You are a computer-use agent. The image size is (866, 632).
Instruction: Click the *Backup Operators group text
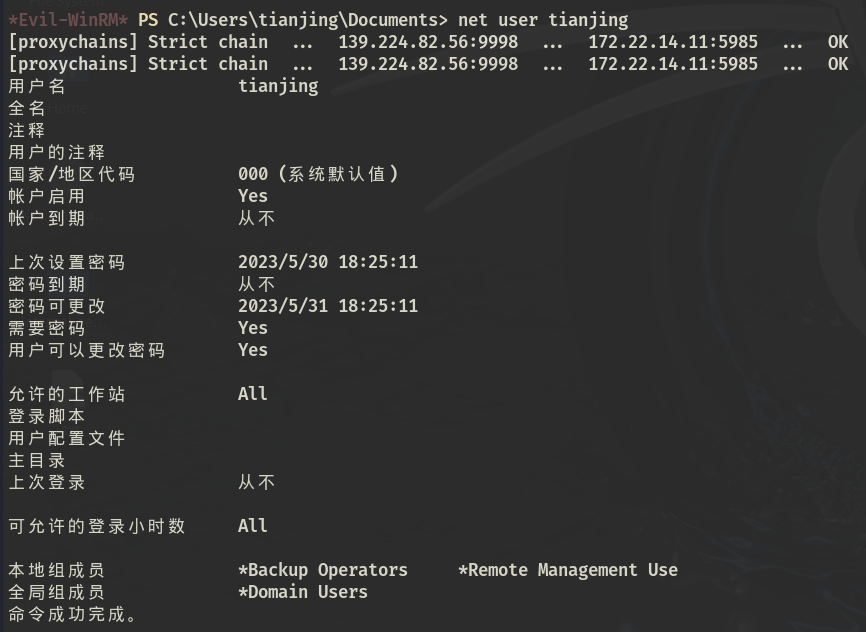pos(323,571)
